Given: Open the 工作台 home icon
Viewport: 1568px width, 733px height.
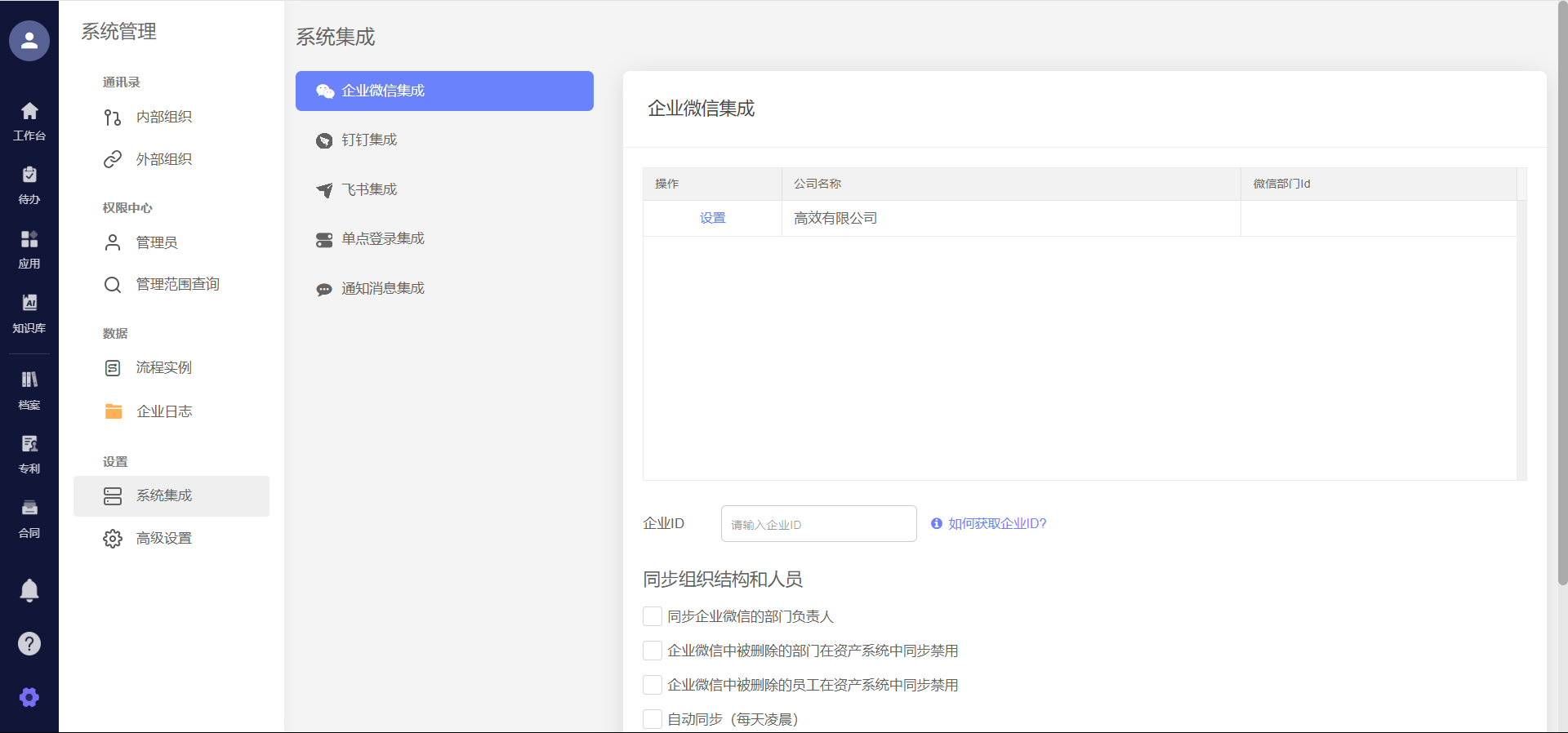Looking at the screenshot, I should [x=29, y=121].
